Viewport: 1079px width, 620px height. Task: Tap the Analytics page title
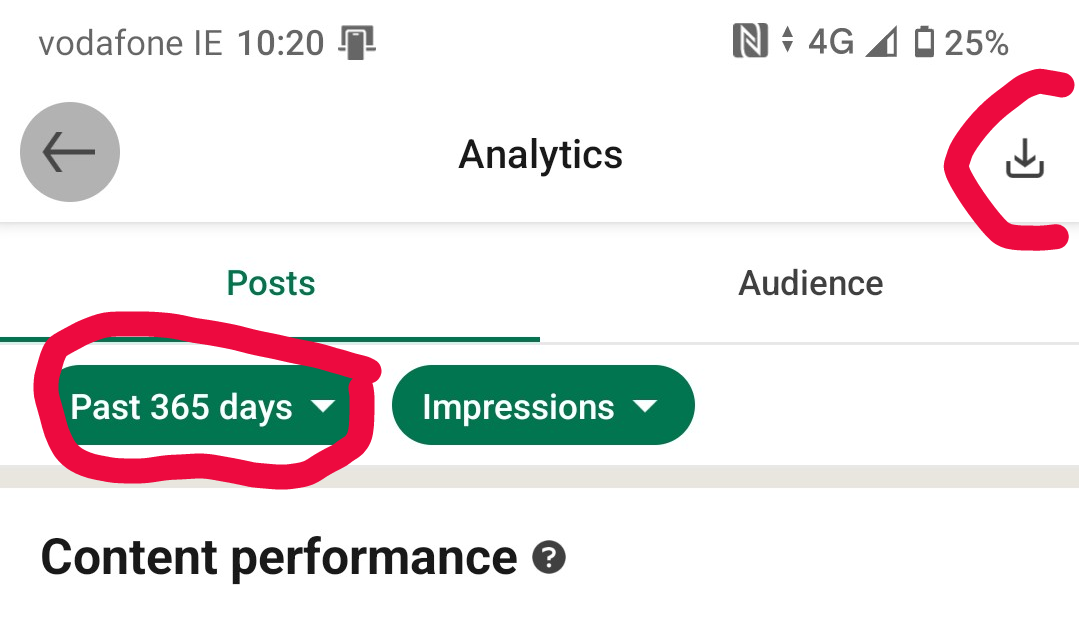point(540,154)
